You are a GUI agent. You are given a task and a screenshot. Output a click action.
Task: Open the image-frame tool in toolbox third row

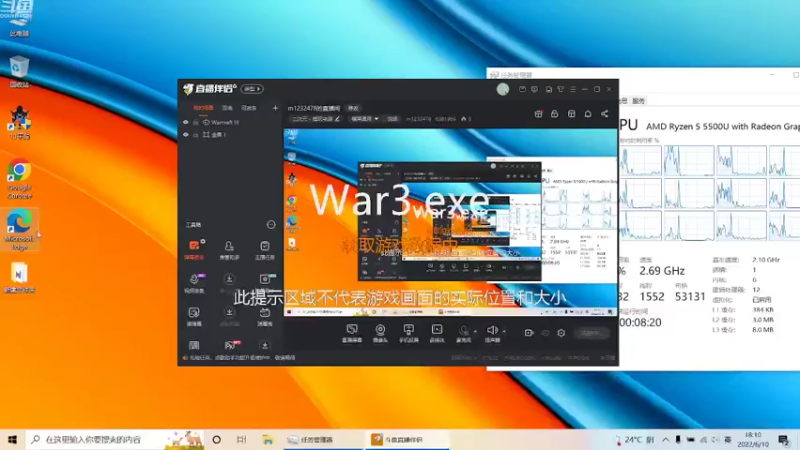tap(194, 316)
